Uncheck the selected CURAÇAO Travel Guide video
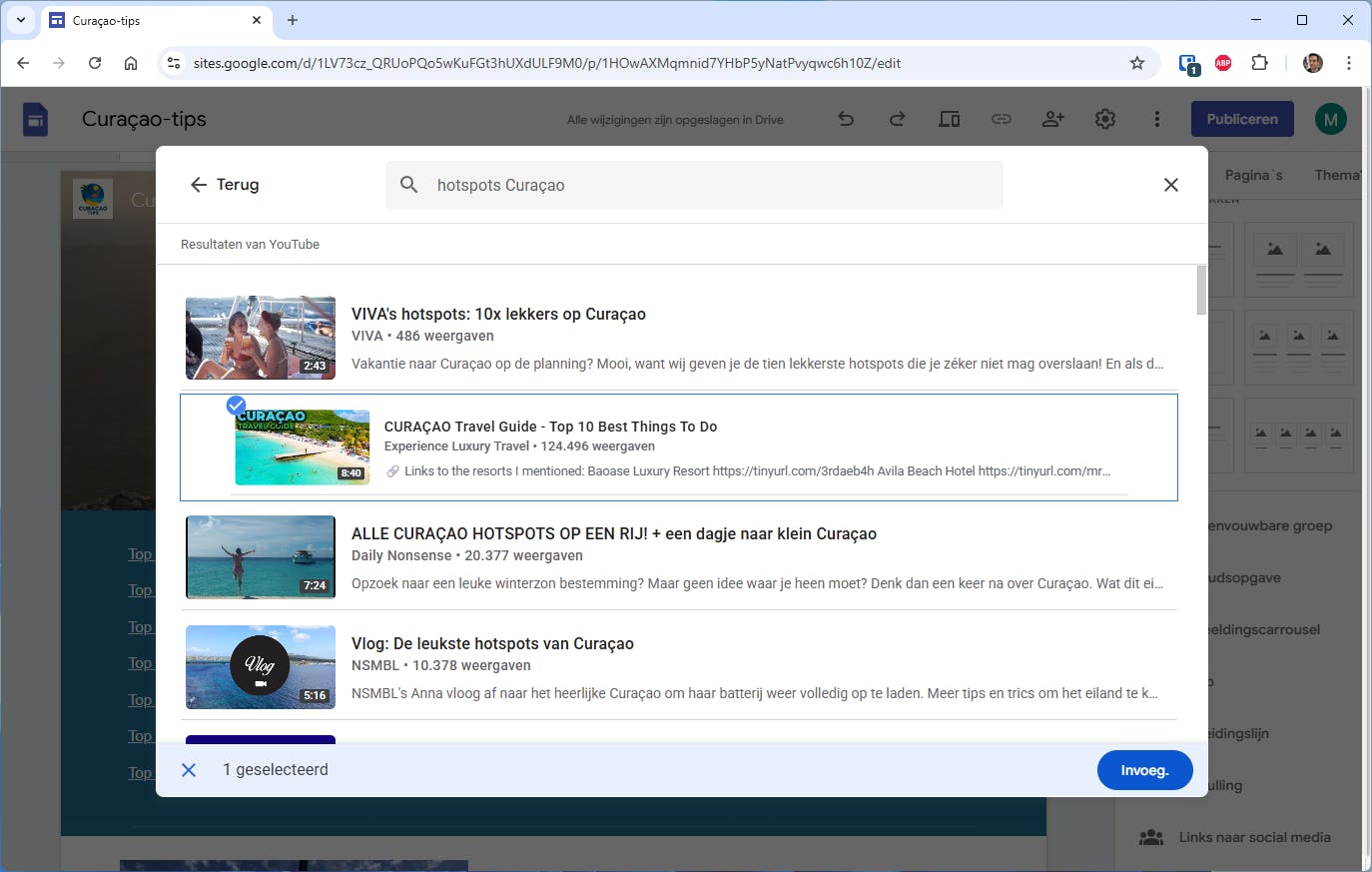1372x872 pixels. coord(236,405)
